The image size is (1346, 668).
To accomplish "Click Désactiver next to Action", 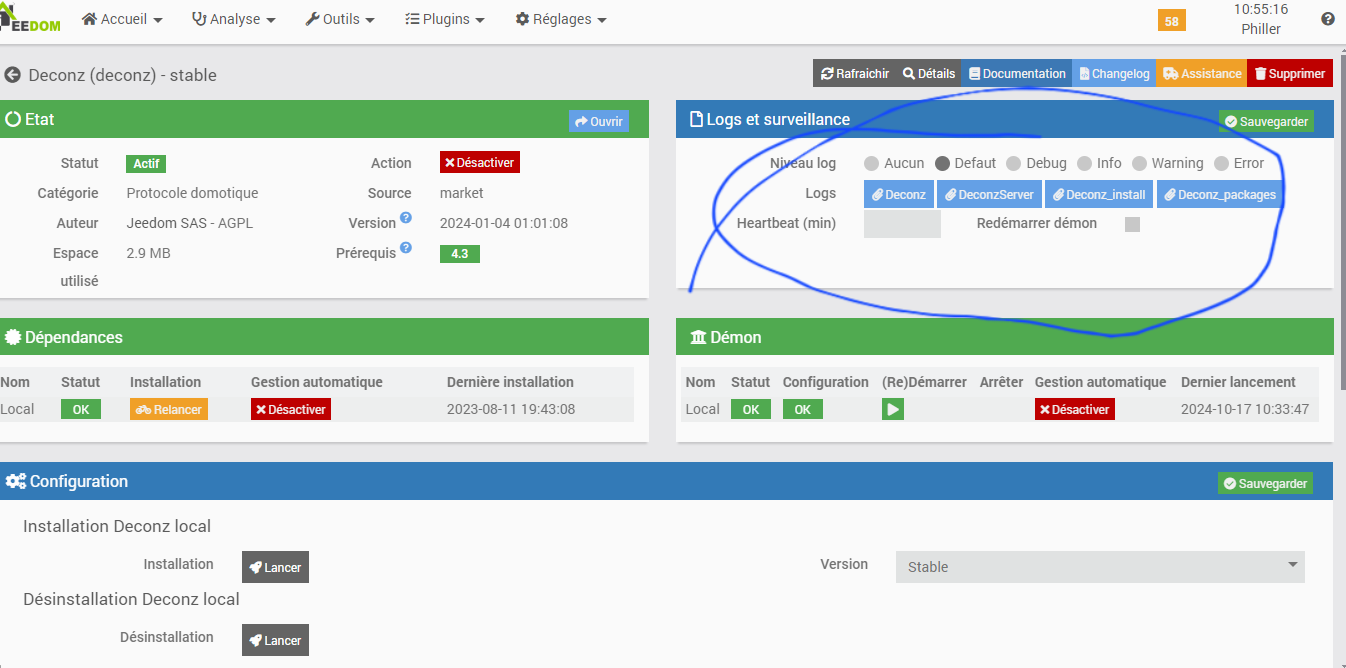I will tap(480, 163).
